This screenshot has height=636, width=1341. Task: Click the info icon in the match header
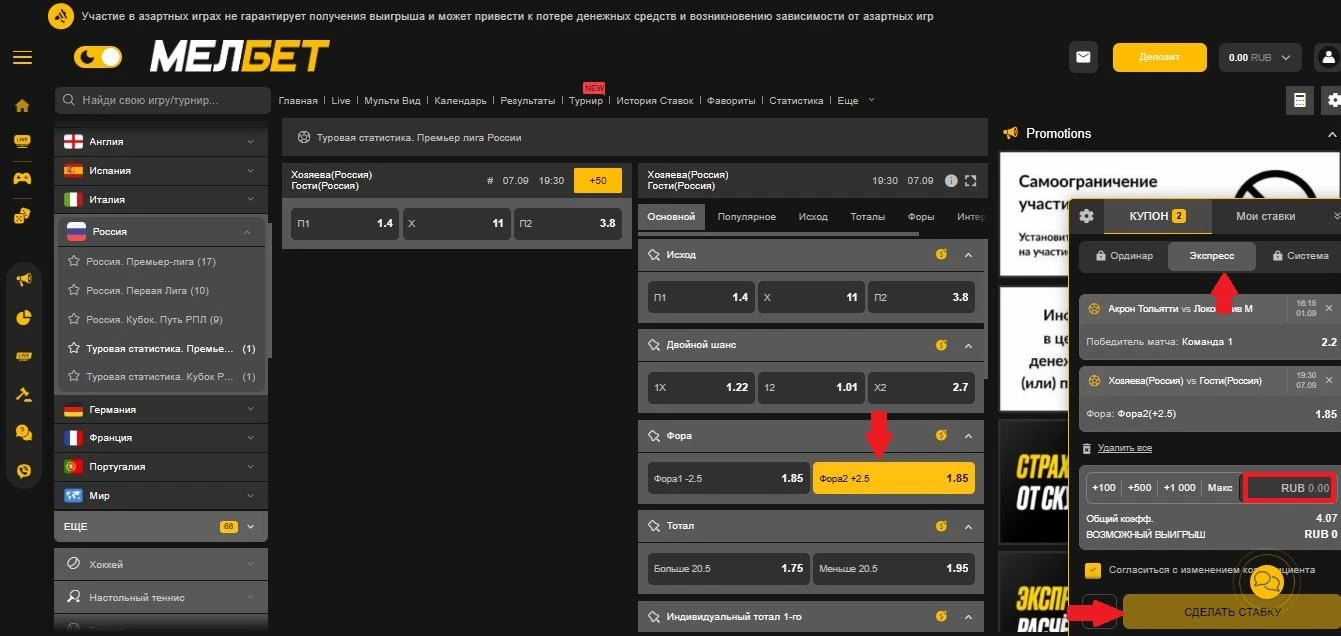point(951,181)
